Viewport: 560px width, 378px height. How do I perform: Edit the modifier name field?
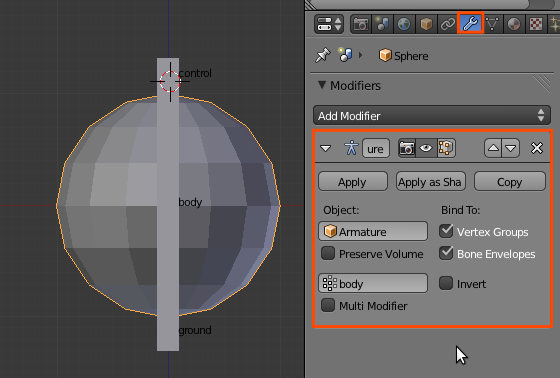pos(375,148)
